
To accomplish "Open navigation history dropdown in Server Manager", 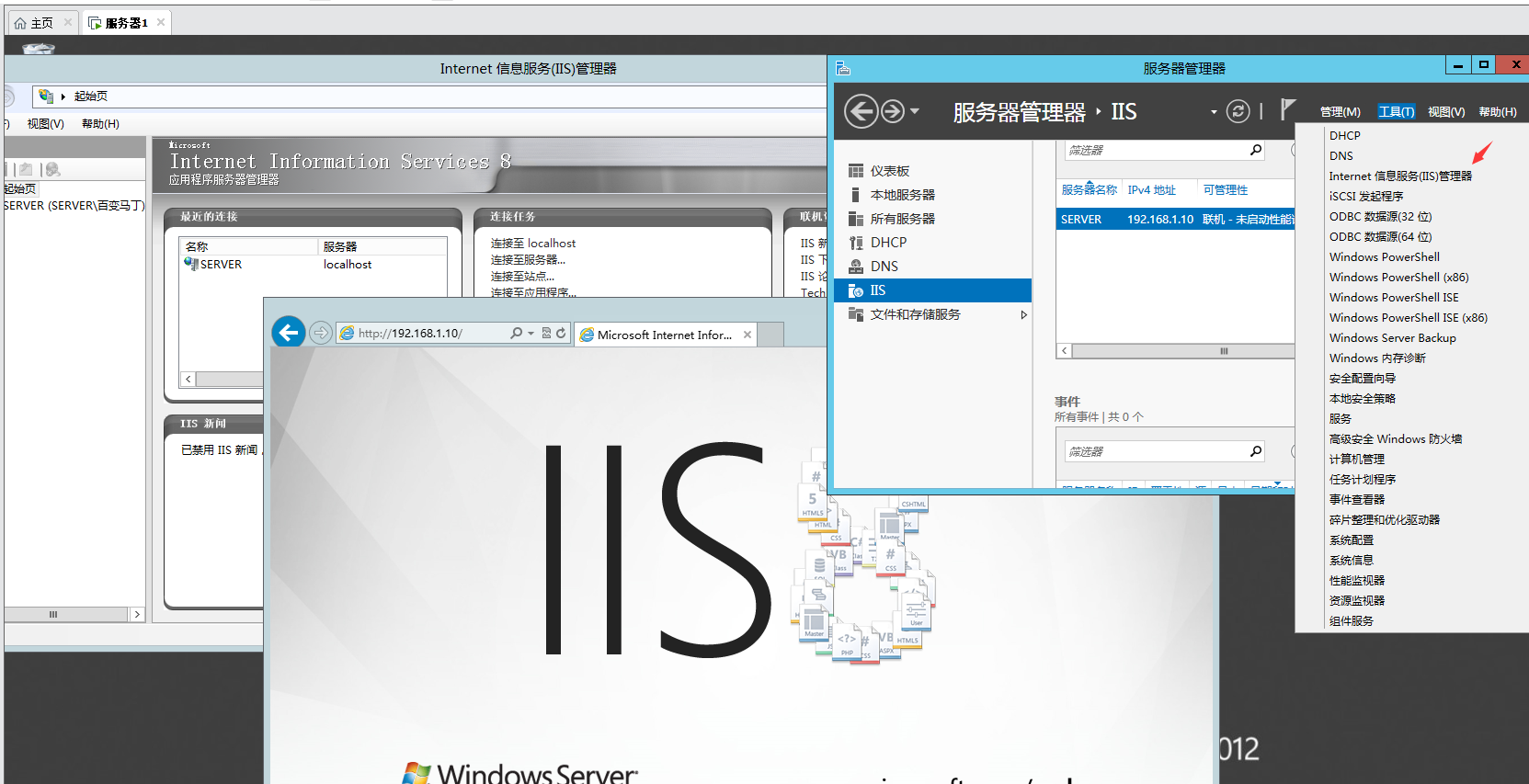I will pyautogui.click(x=914, y=111).
